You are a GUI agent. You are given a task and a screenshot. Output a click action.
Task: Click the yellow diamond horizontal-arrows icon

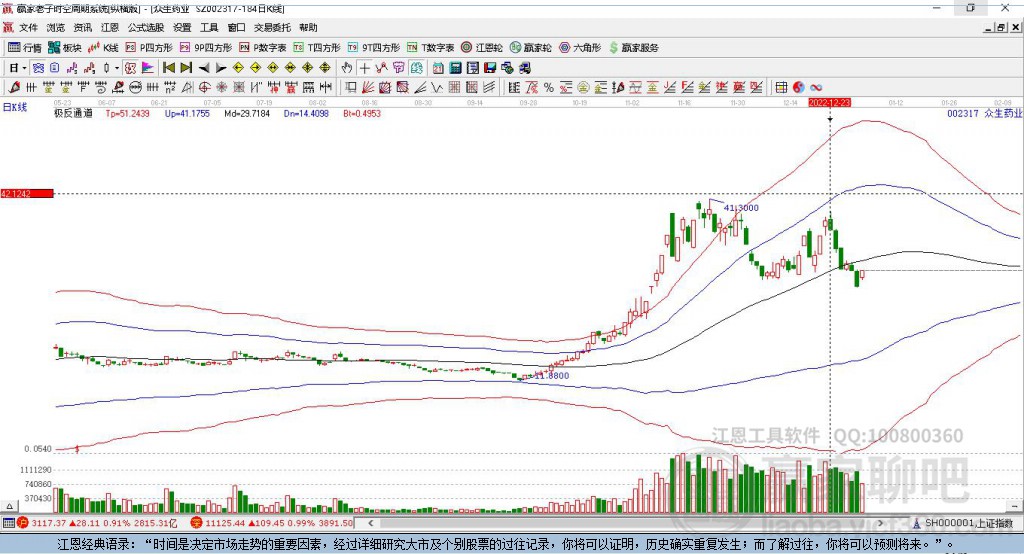click(x=273, y=68)
